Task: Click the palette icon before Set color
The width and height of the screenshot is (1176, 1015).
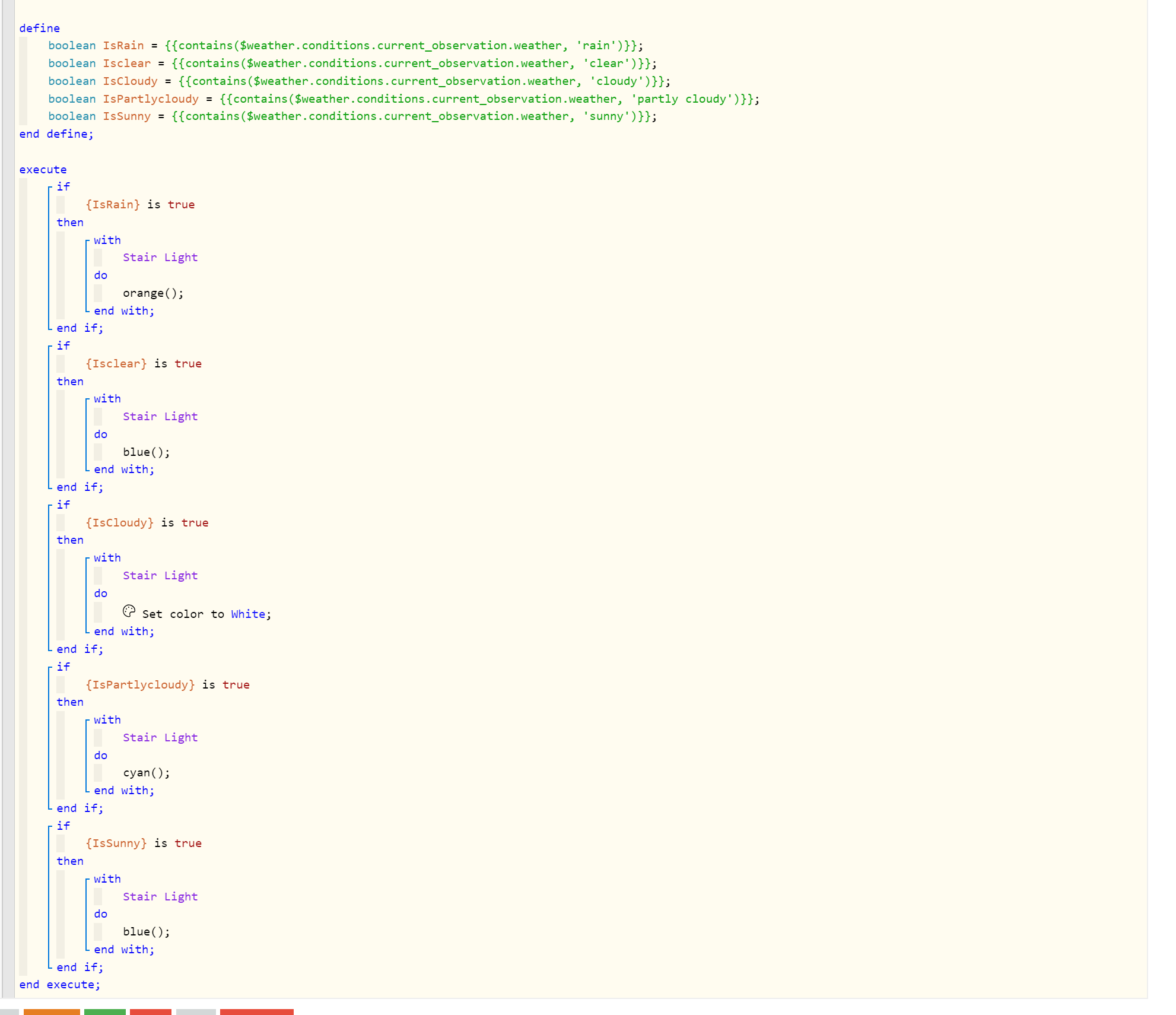Action: click(129, 611)
